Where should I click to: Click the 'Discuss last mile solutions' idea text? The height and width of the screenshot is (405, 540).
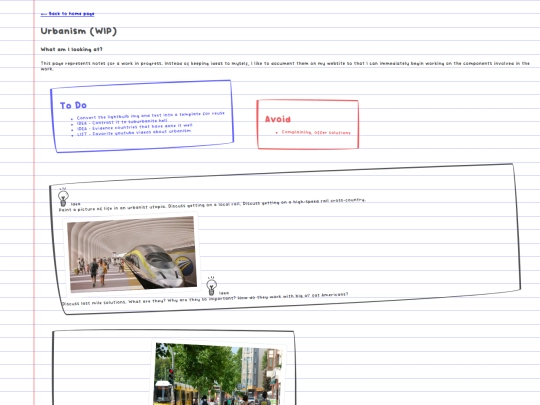(x=205, y=299)
